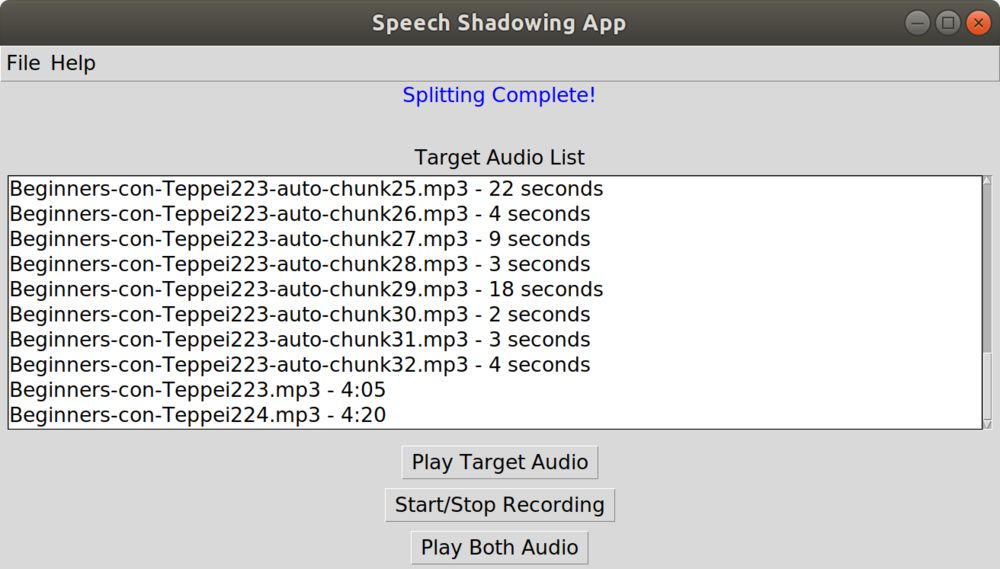Click the list scrollbar up arrow
Screen dimensions: 1000x569
point(987,181)
